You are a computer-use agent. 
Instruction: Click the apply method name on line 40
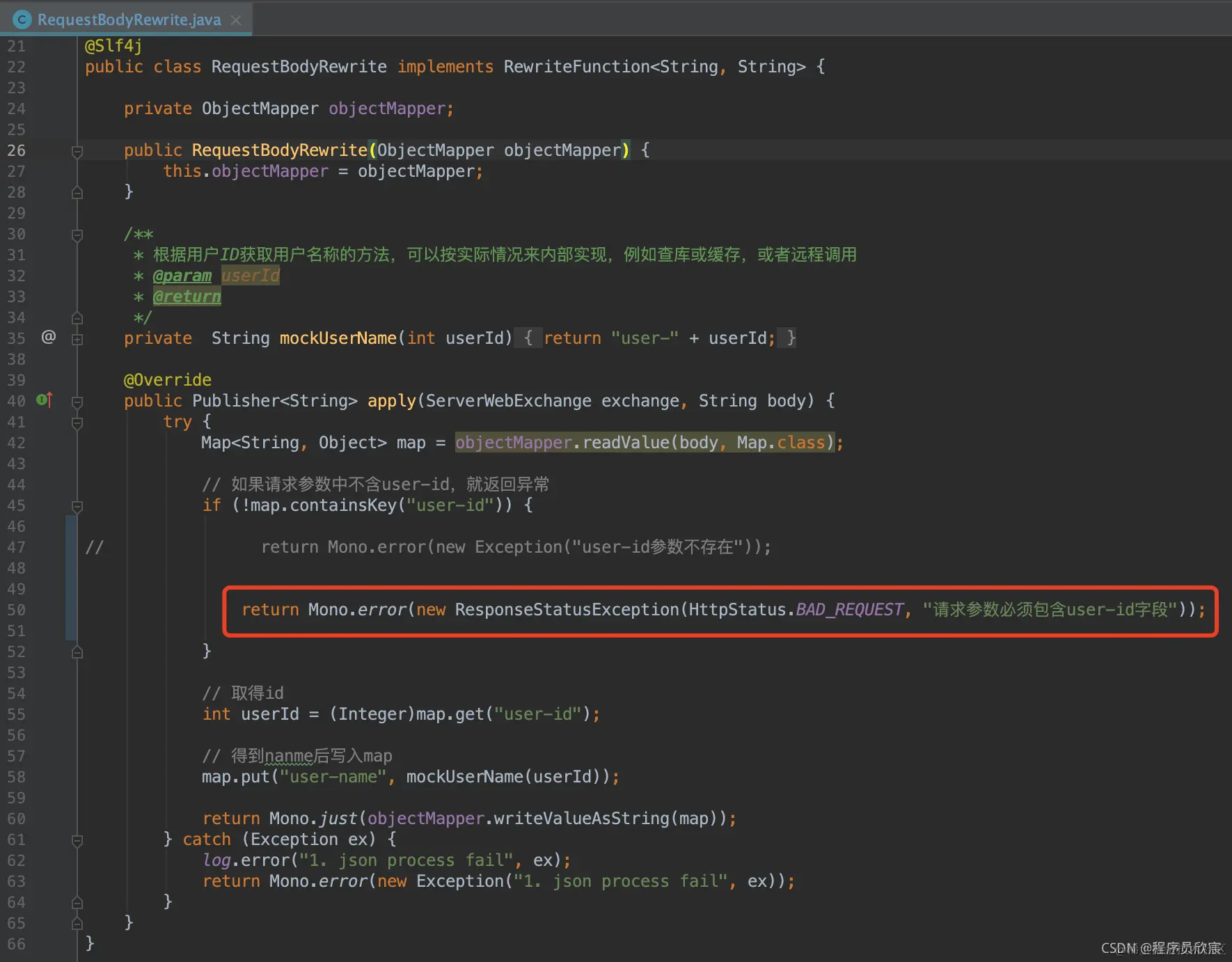tap(392, 401)
